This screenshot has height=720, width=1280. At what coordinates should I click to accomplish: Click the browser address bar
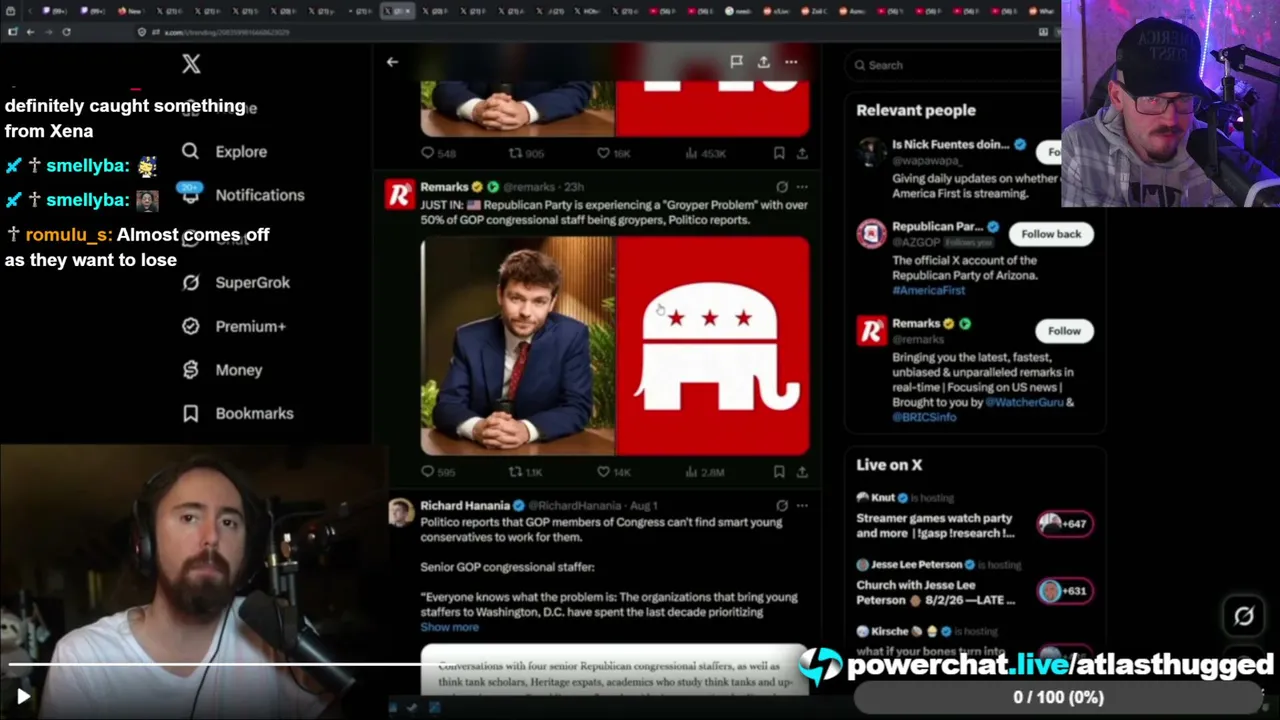point(590,32)
